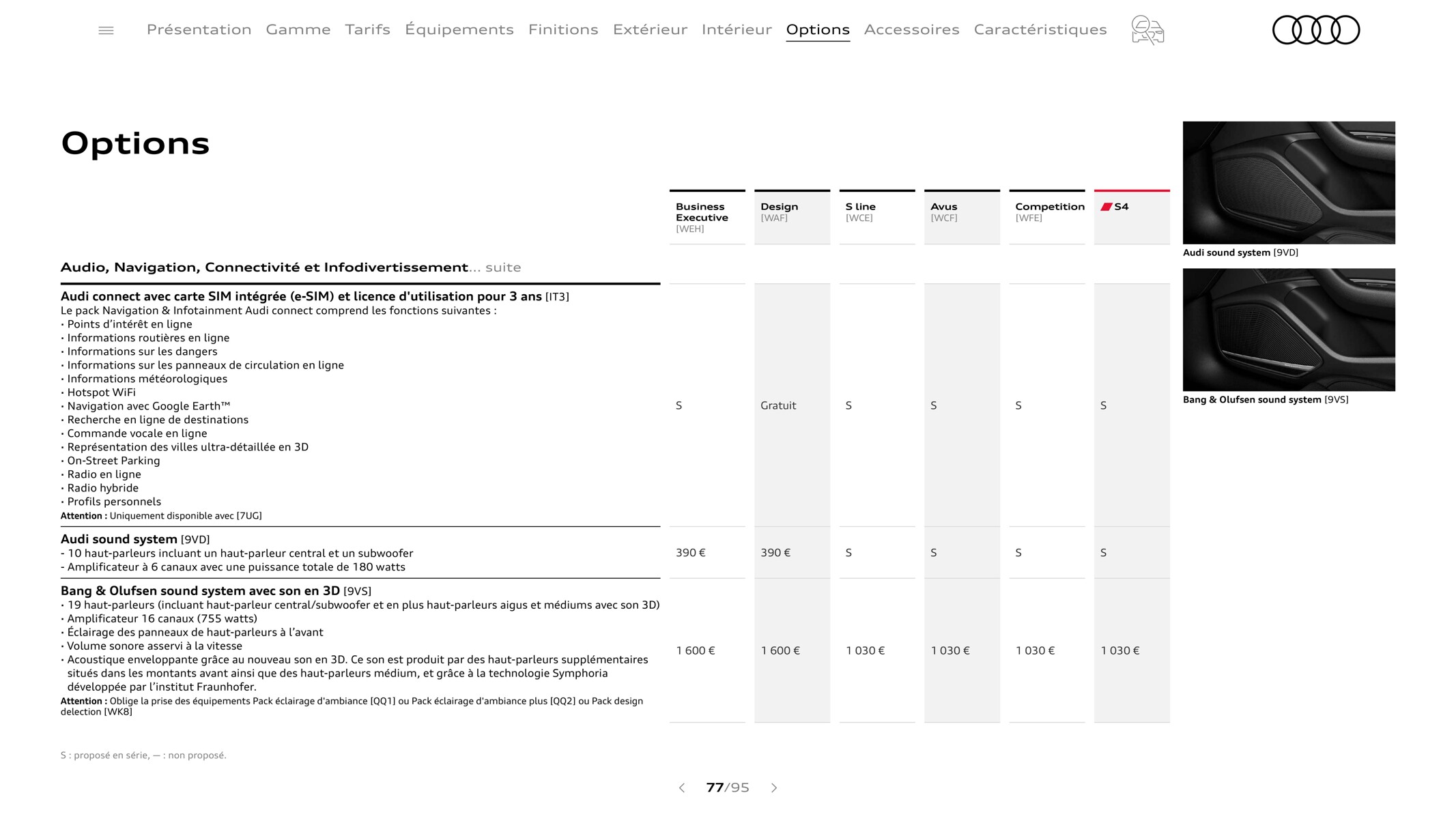Click the Design [WAF] column header
This screenshot has width=1456, height=819.
(x=792, y=217)
